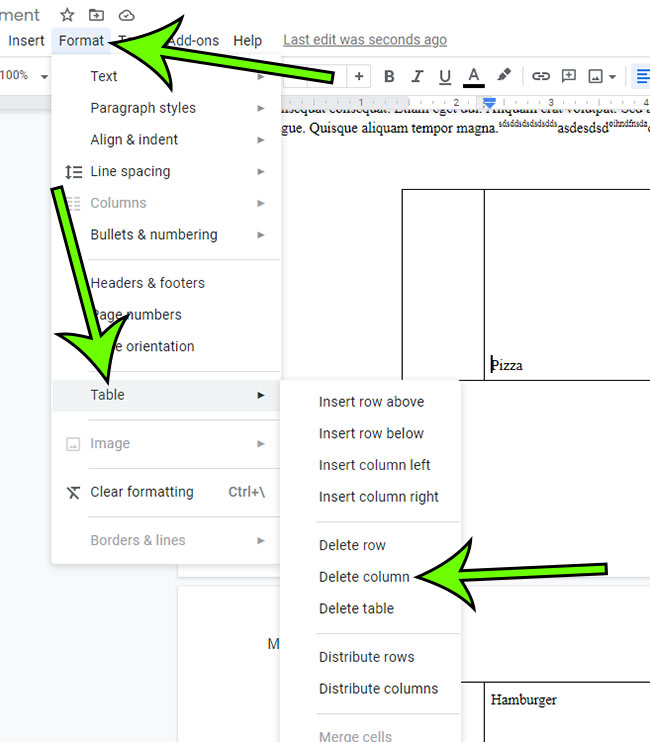Open the Insert menu
The width and height of the screenshot is (650, 742).
click(x=26, y=41)
